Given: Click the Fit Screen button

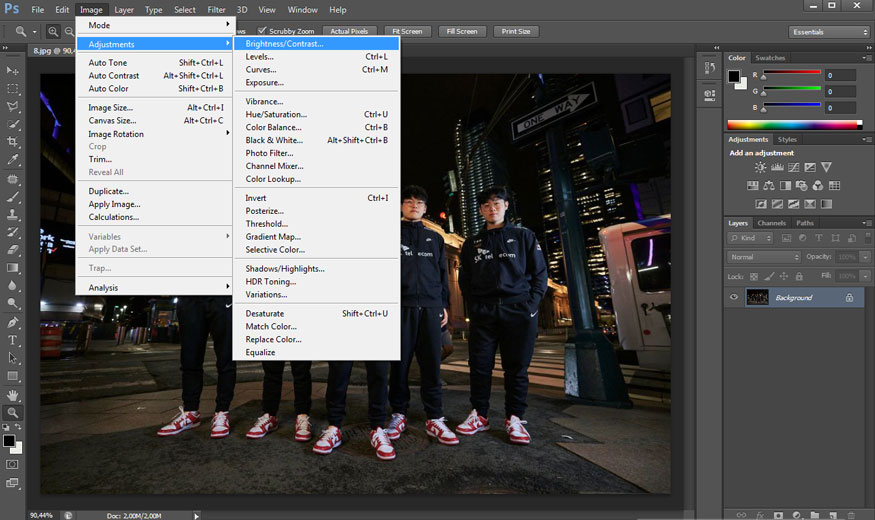Looking at the screenshot, I should 407,31.
